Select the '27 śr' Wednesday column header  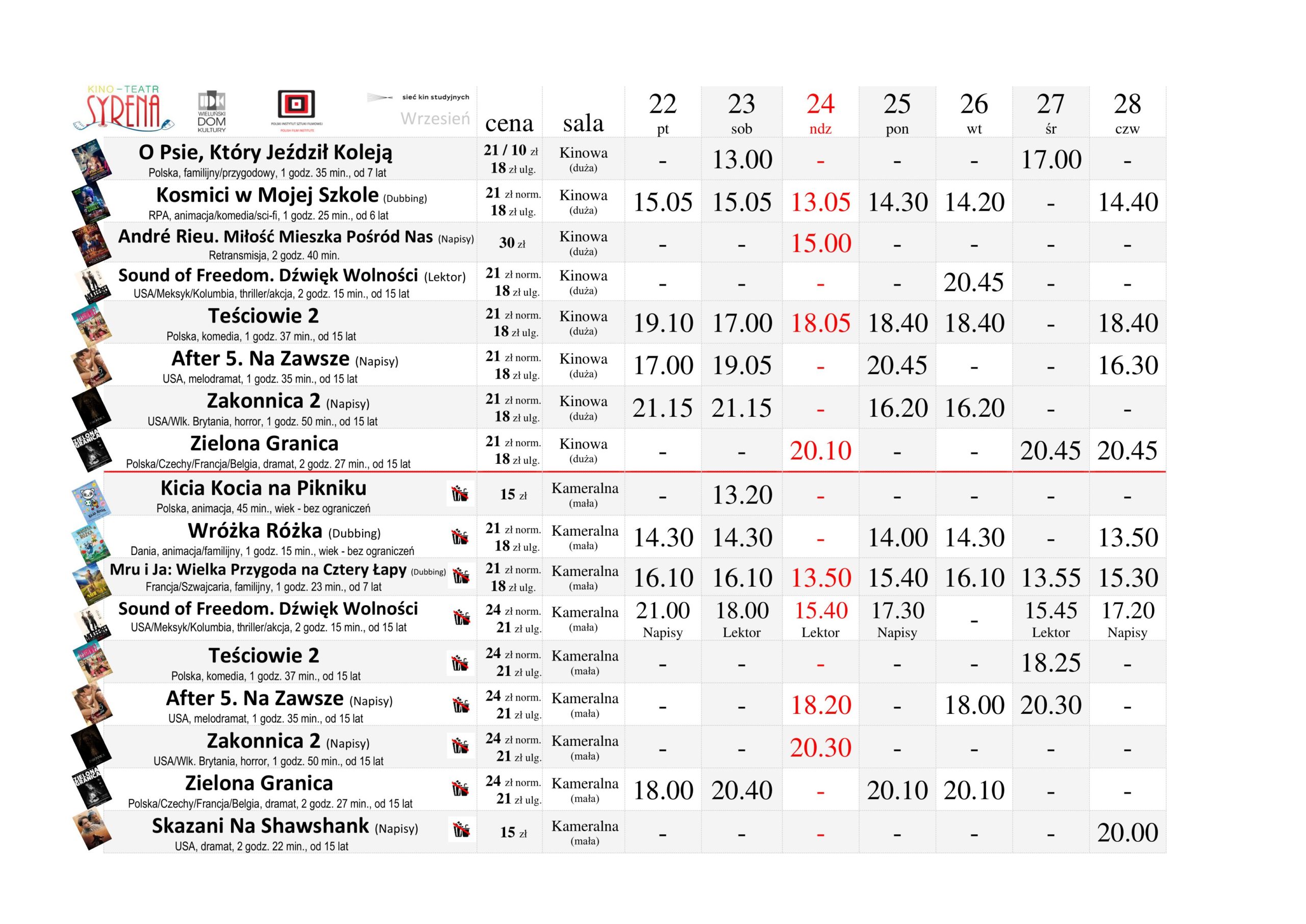click(1050, 113)
